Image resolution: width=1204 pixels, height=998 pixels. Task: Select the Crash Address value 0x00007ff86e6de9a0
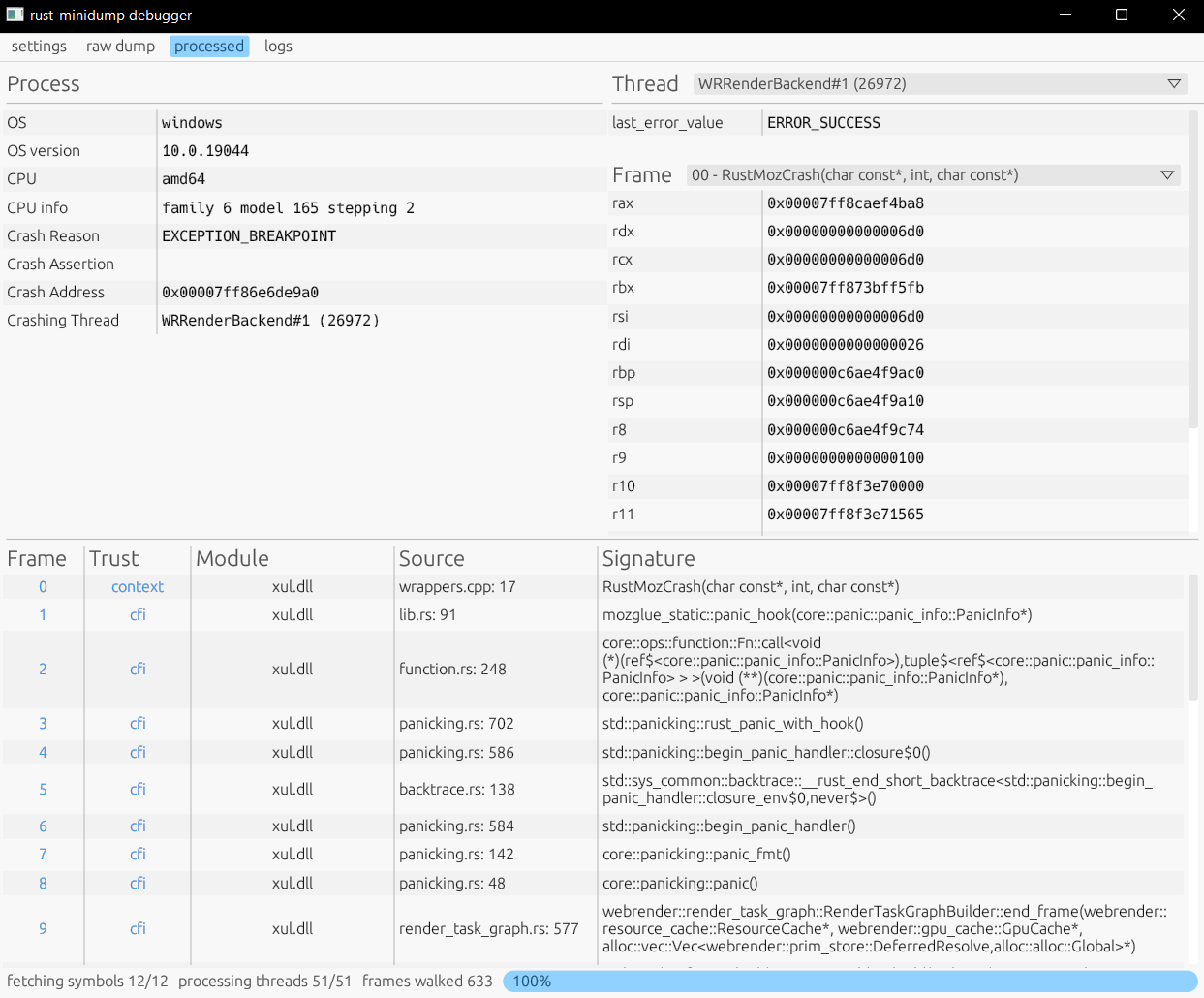[240, 293]
